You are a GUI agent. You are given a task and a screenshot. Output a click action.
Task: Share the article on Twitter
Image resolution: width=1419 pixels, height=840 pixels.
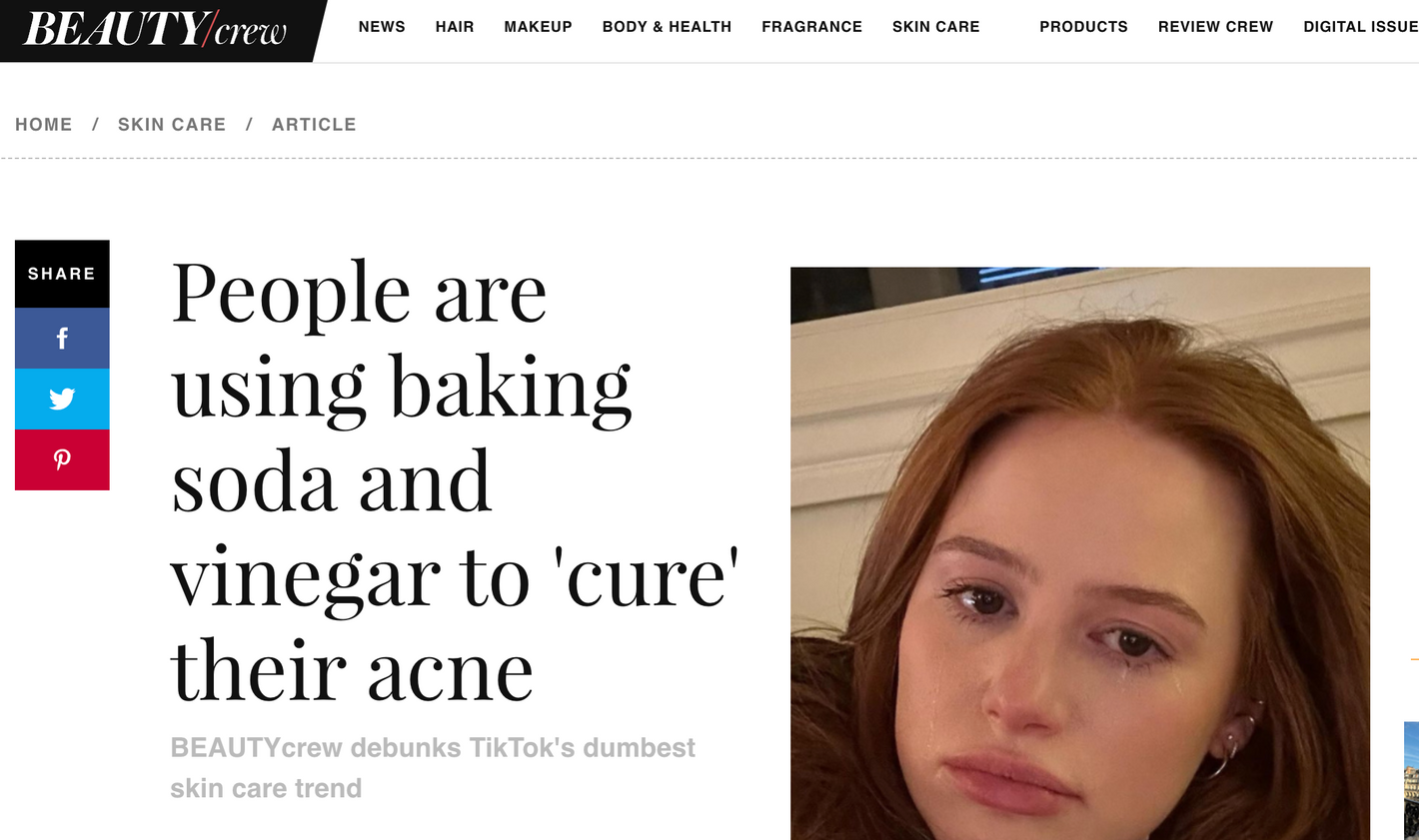click(62, 400)
